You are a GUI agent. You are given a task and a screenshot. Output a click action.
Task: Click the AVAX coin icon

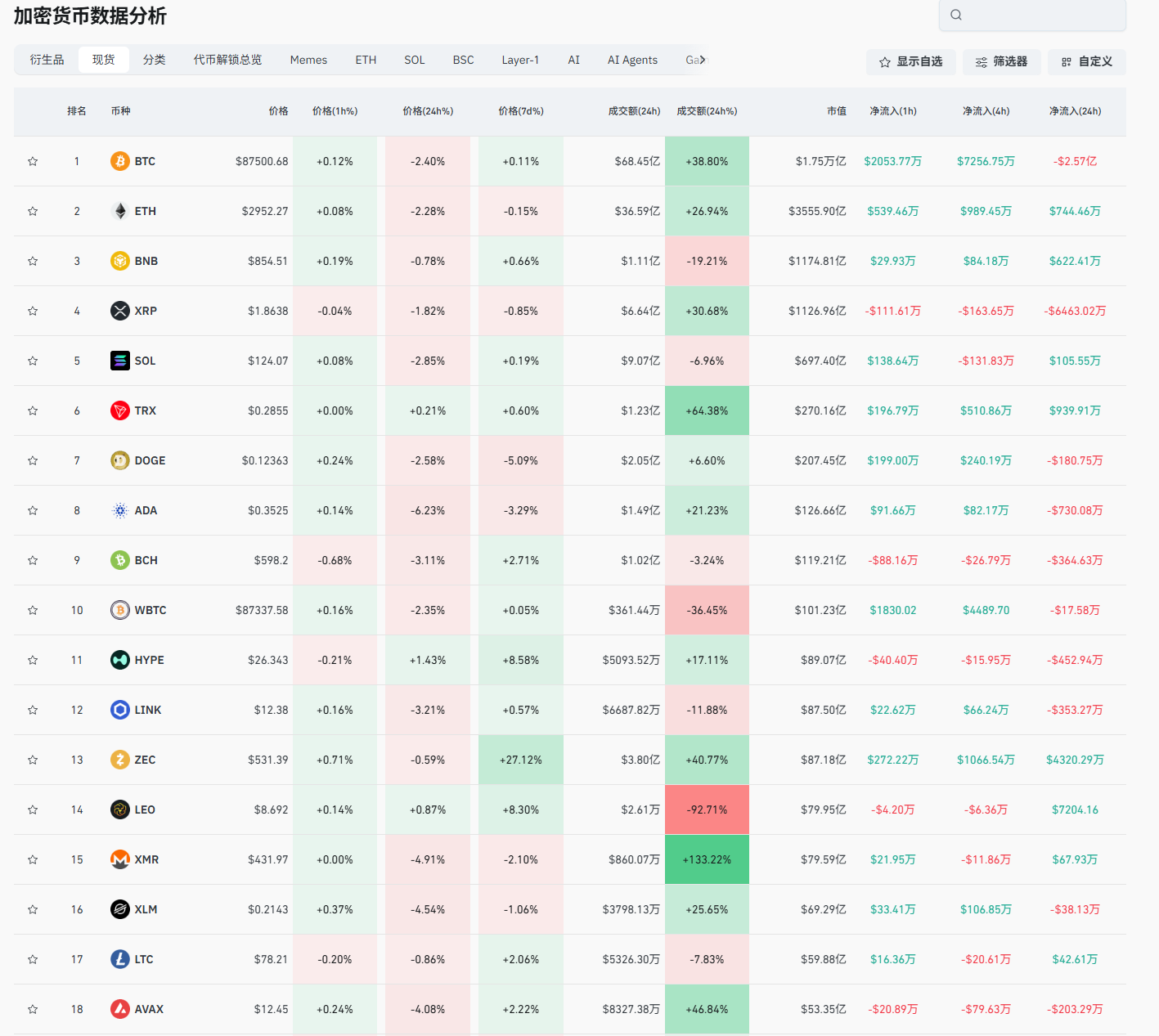pos(120,1009)
